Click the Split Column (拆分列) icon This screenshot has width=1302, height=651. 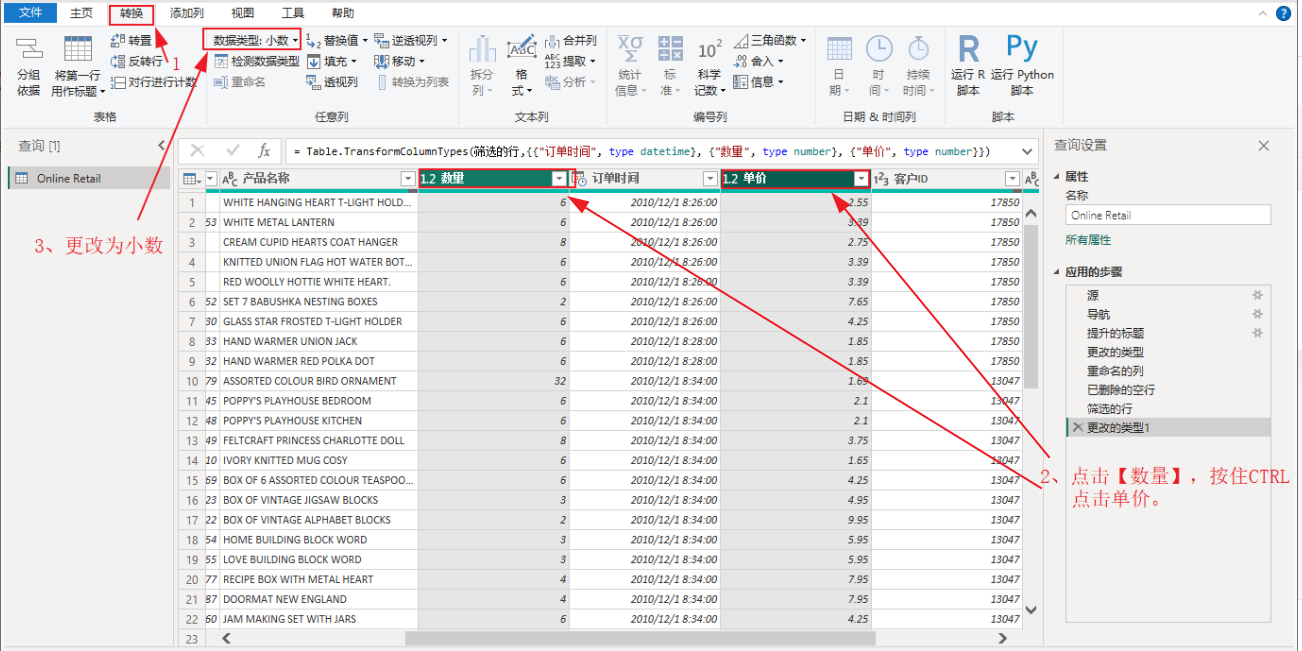click(x=482, y=48)
